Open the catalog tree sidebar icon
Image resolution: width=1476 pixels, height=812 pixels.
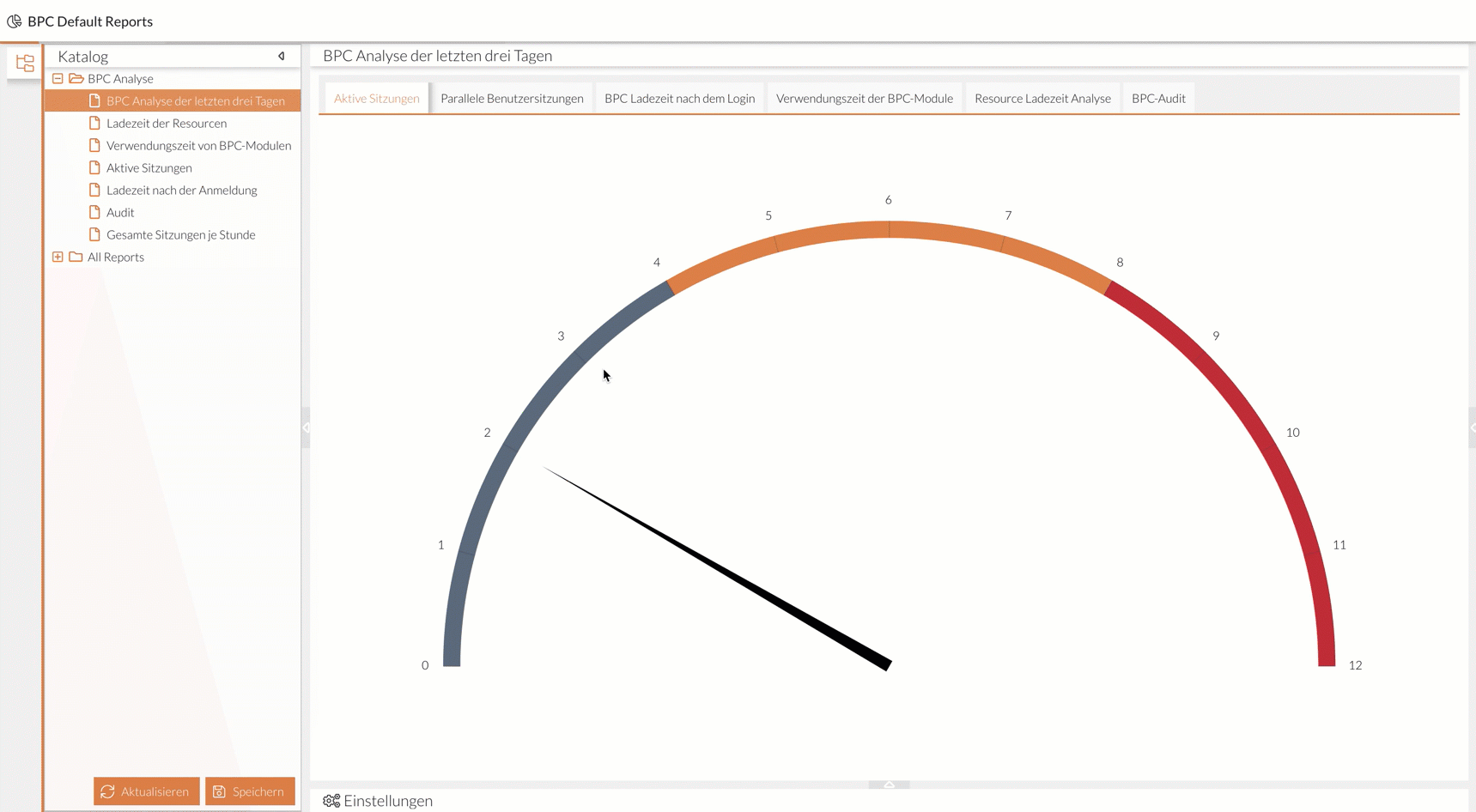(25, 63)
